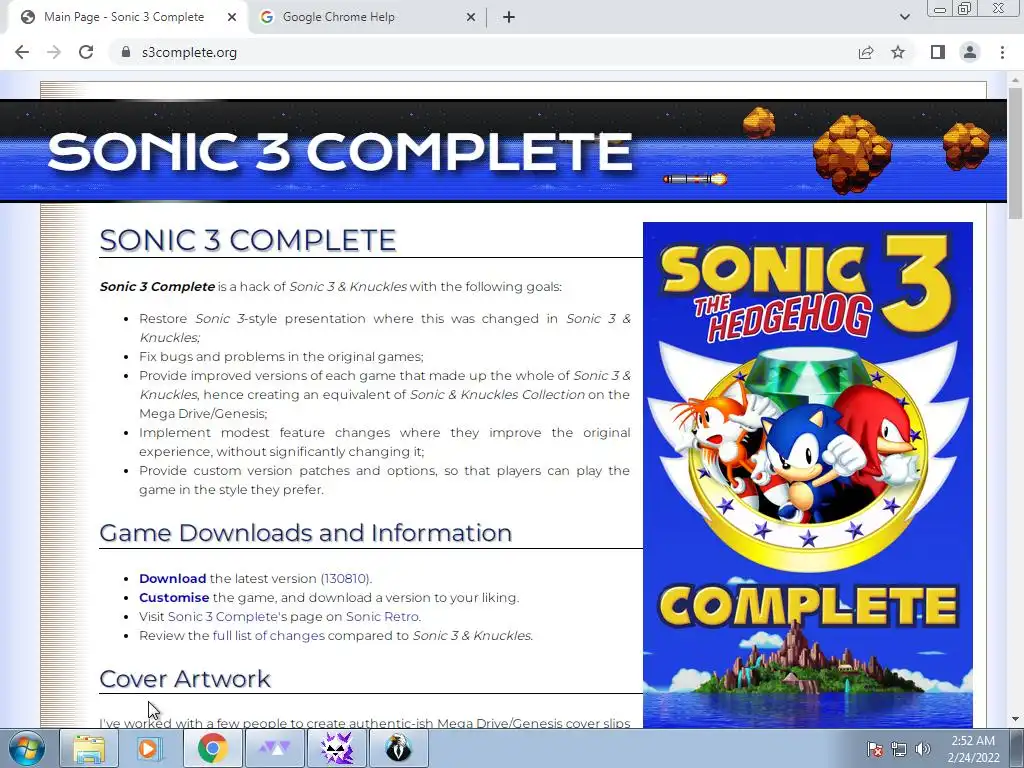The height and width of the screenshot is (768, 1024).
Task: View site security lock icon
Action: click(126, 52)
